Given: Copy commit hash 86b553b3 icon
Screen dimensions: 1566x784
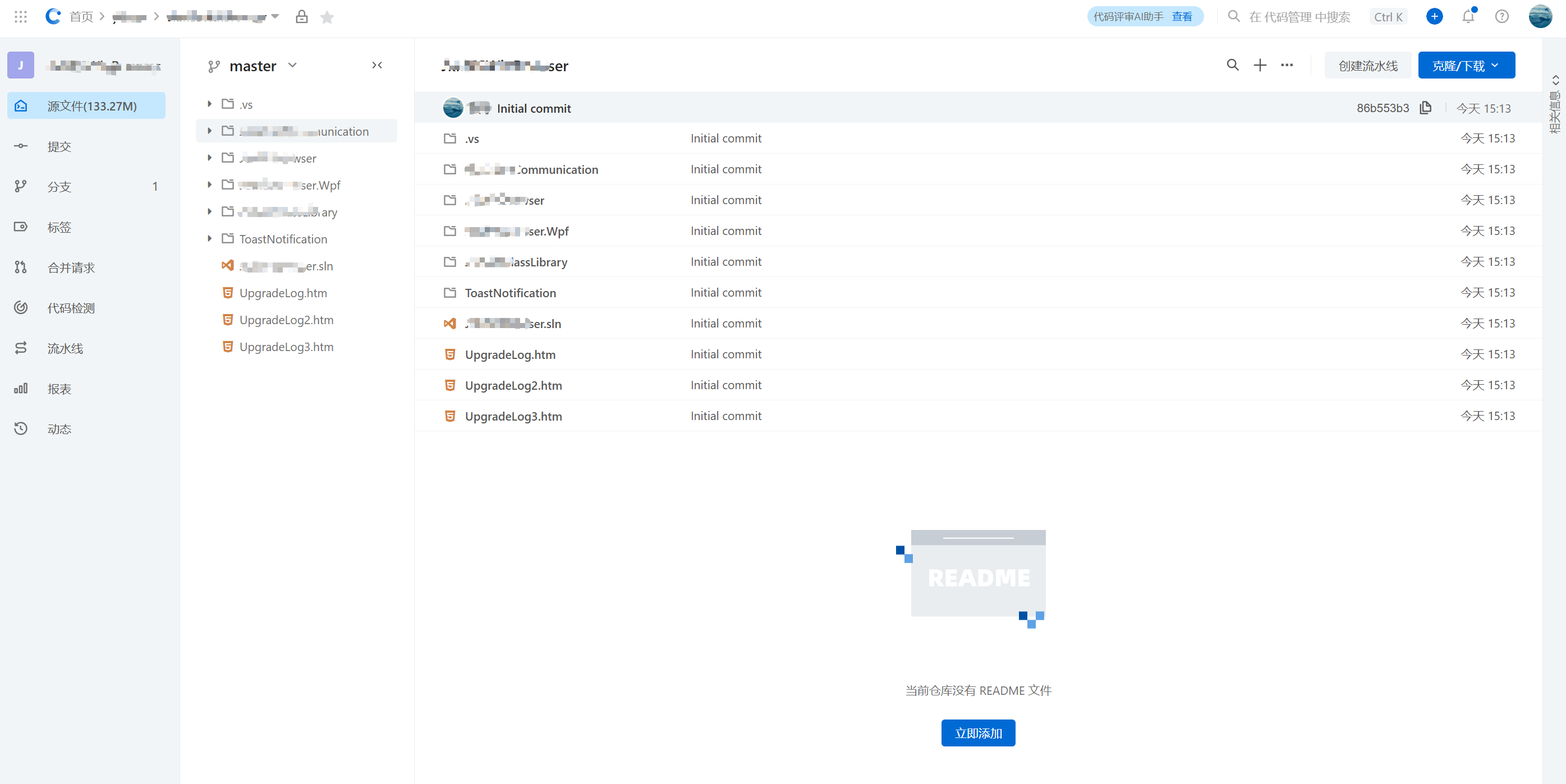Looking at the screenshot, I should pos(1426,108).
